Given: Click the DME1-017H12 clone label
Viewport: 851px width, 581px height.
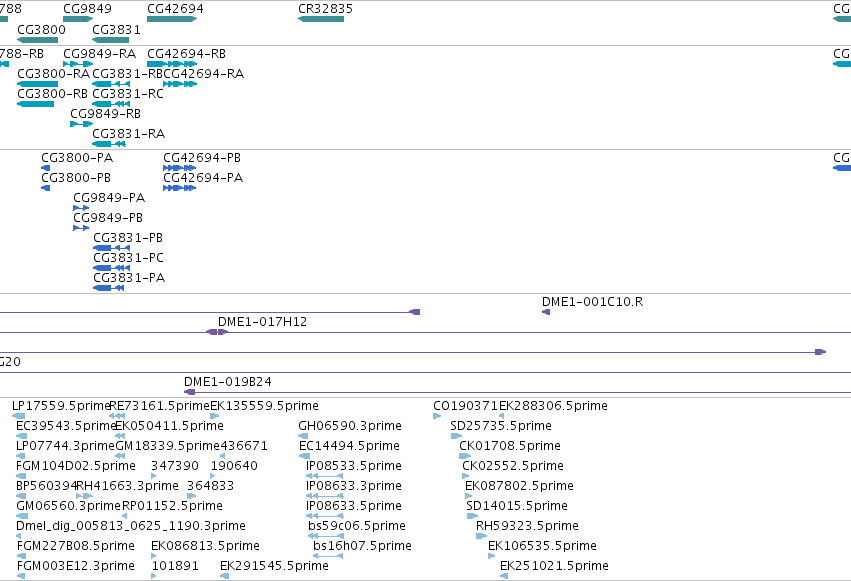Looking at the screenshot, I should pyautogui.click(x=262, y=322).
